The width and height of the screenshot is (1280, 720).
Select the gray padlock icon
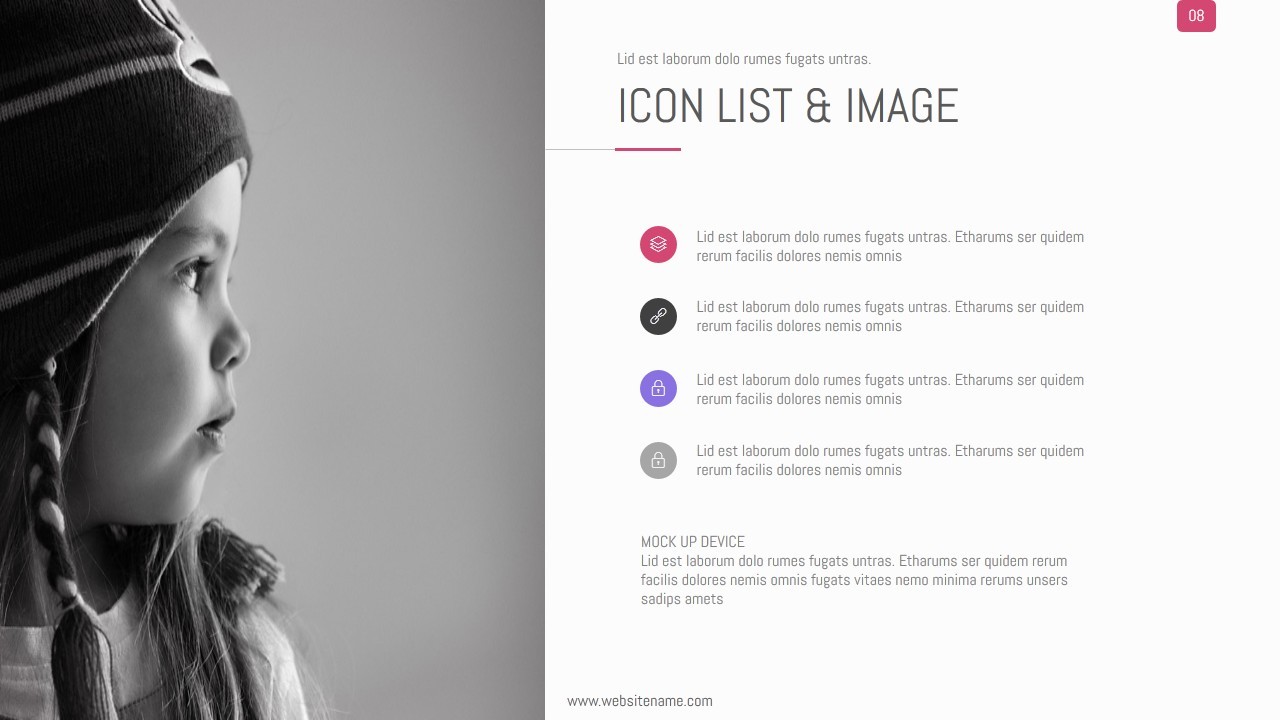point(658,460)
